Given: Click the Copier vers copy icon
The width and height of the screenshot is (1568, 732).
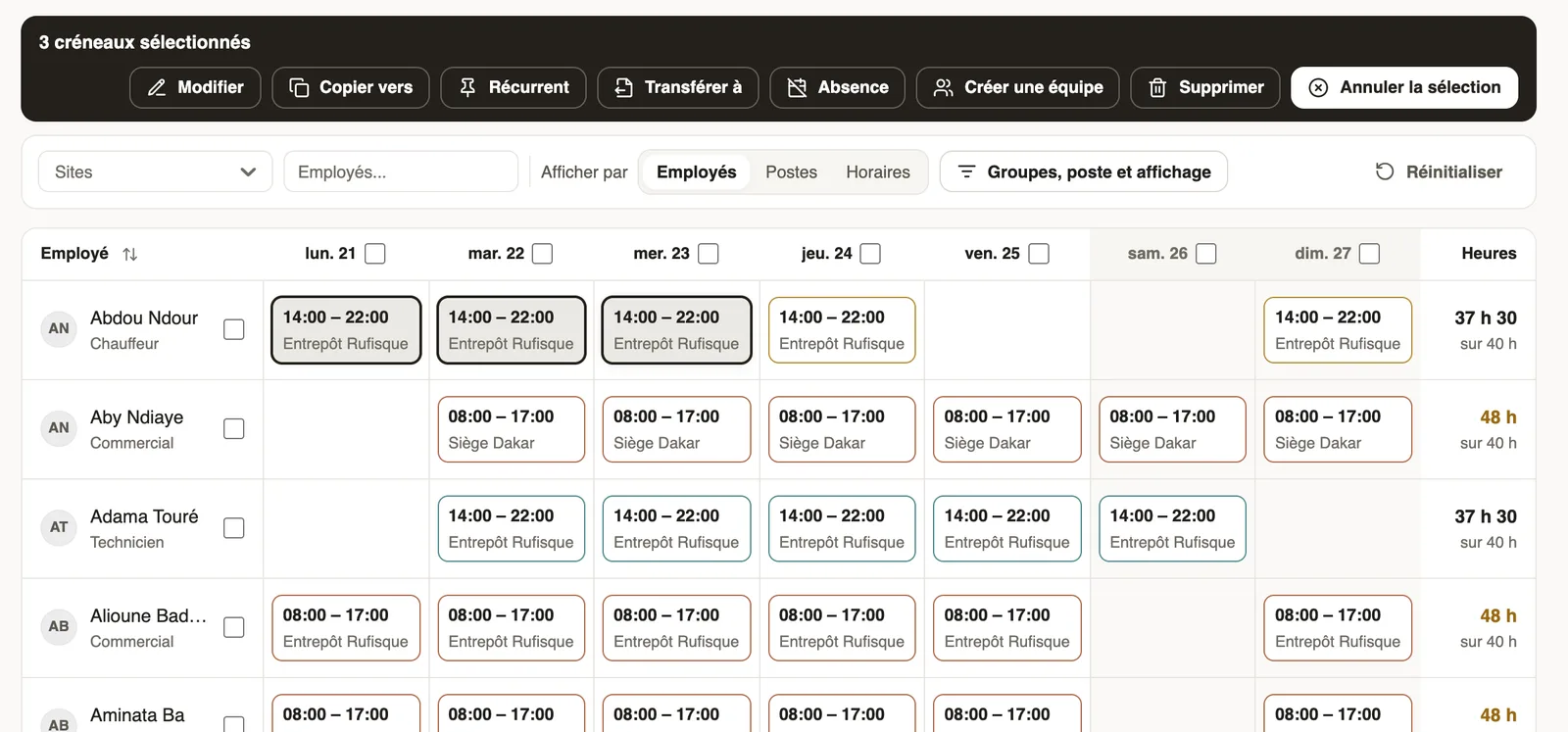Looking at the screenshot, I should pos(299,88).
